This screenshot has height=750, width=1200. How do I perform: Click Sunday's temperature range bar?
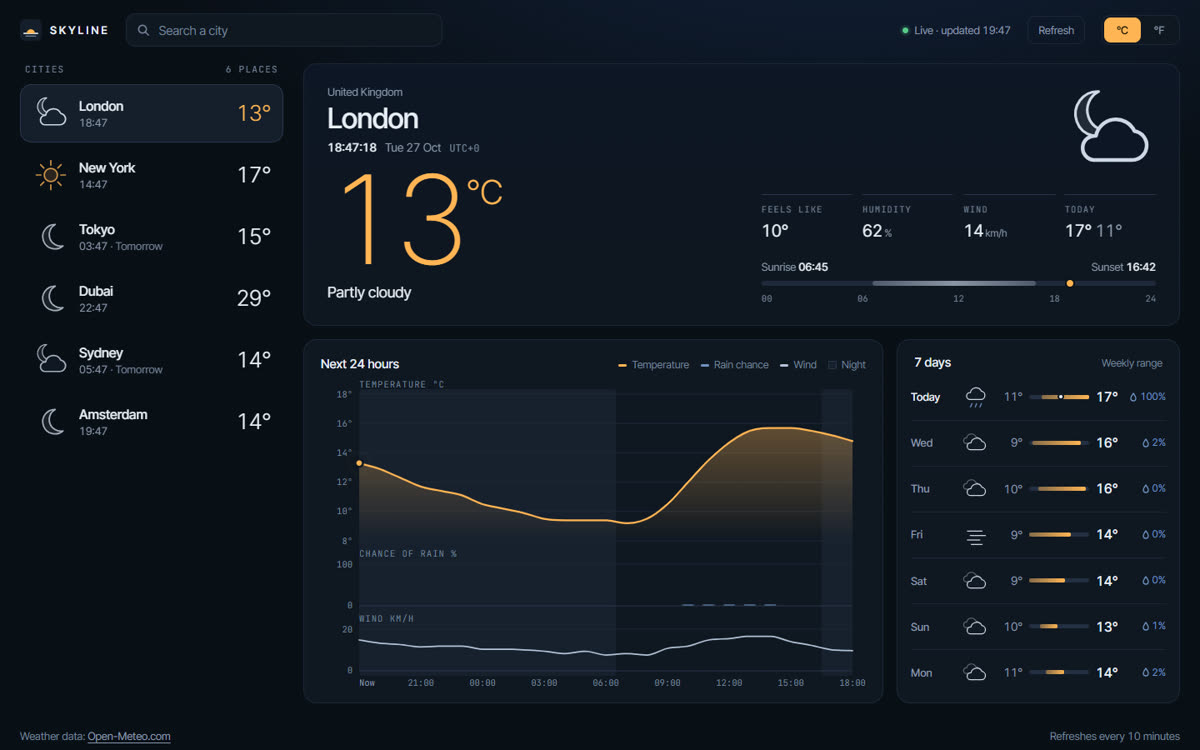coord(1059,627)
